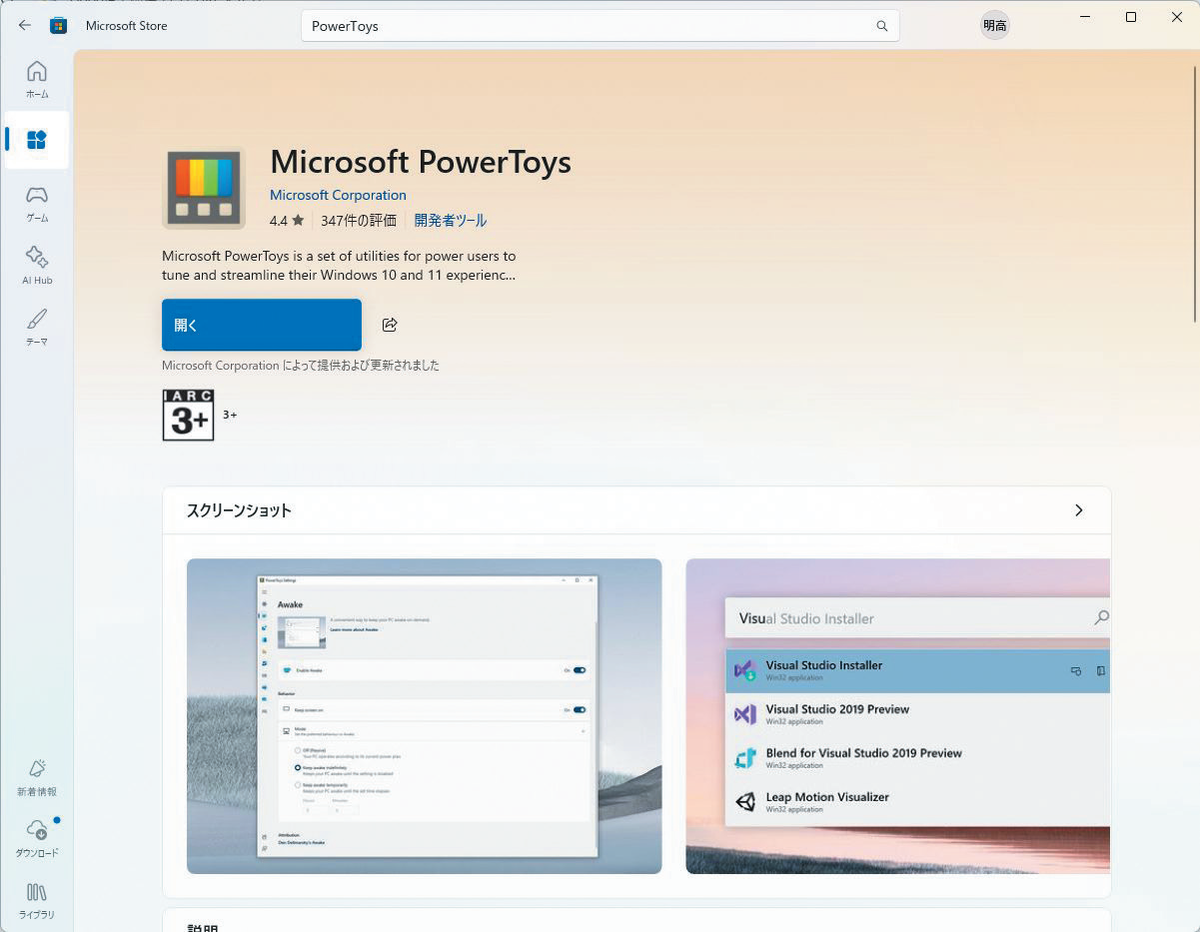
Task: Click the Share icon next to 開く
Action: pyautogui.click(x=389, y=324)
